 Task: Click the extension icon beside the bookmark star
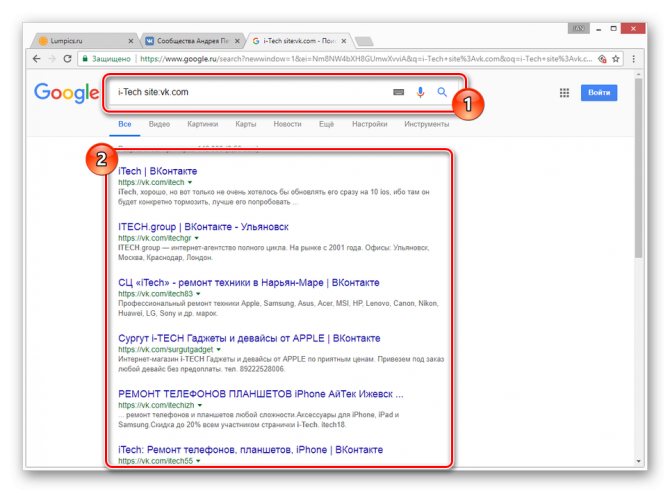pos(602,59)
